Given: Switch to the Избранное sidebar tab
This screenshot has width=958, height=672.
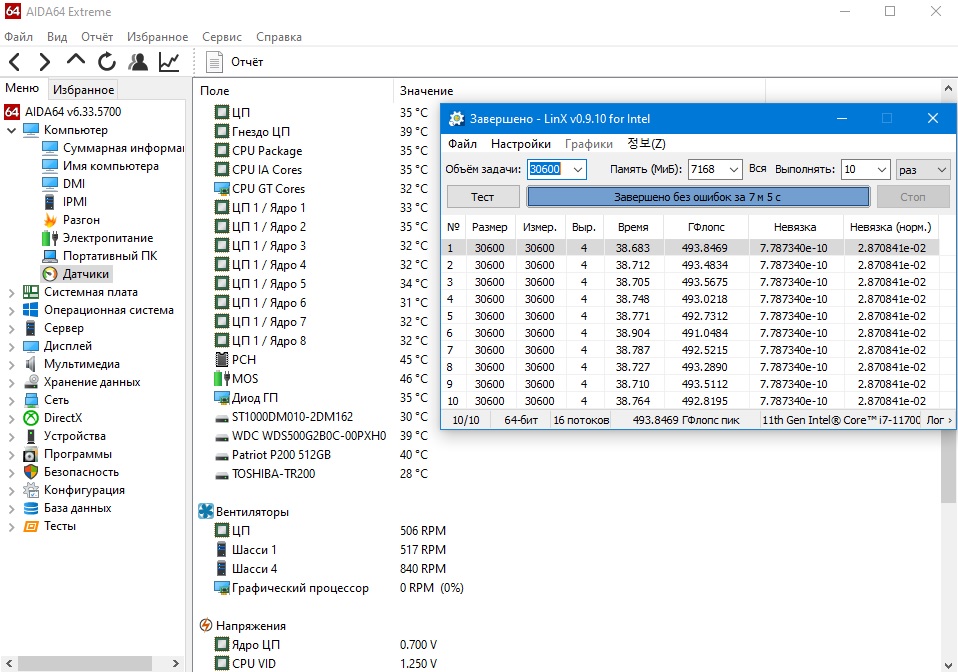Looking at the screenshot, I should point(83,90).
